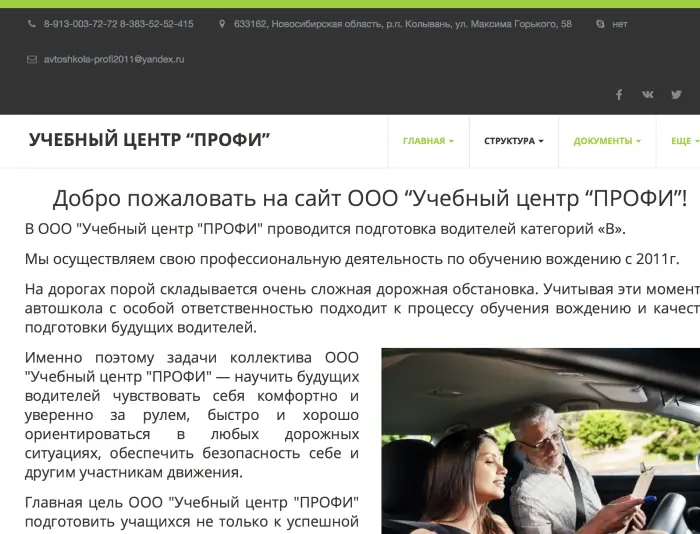
Task: Expand the ГЛАВНАЯ dropdown menu
Action: point(428,141)
